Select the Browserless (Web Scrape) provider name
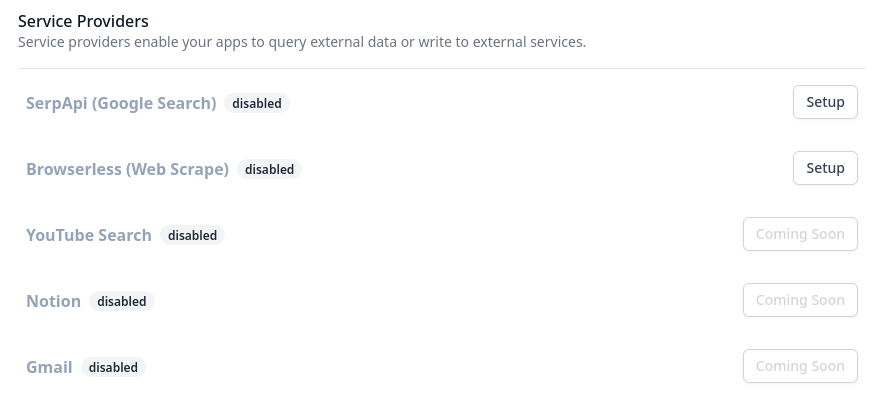This screenshot has height=393, width=878. (127, 169)
